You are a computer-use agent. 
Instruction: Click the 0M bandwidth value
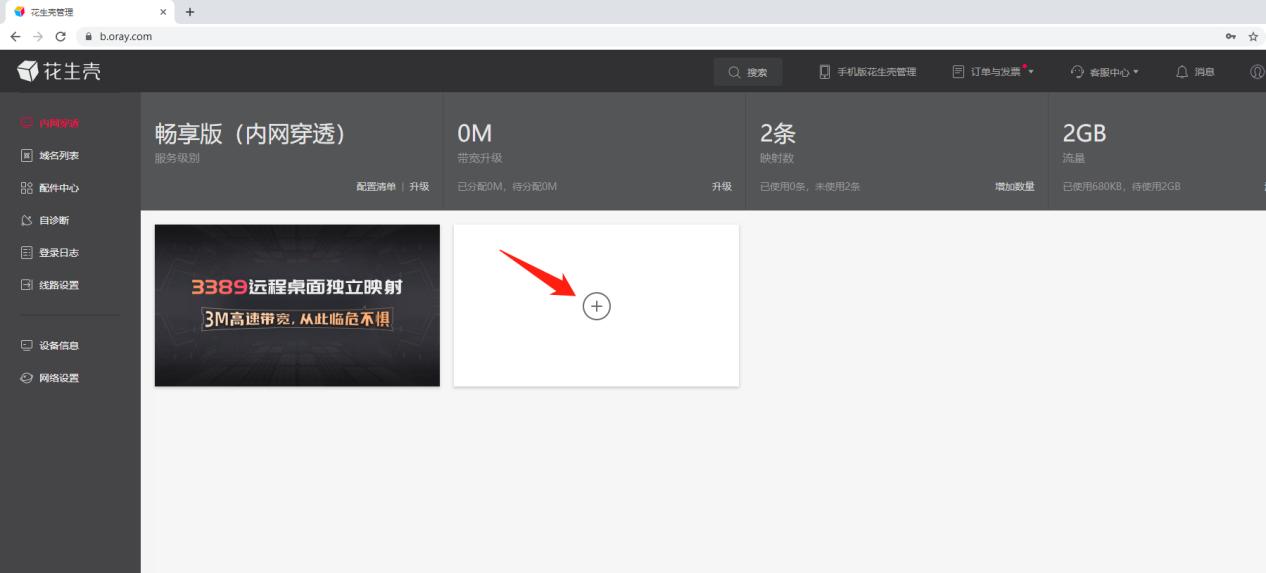coord(475,134)
